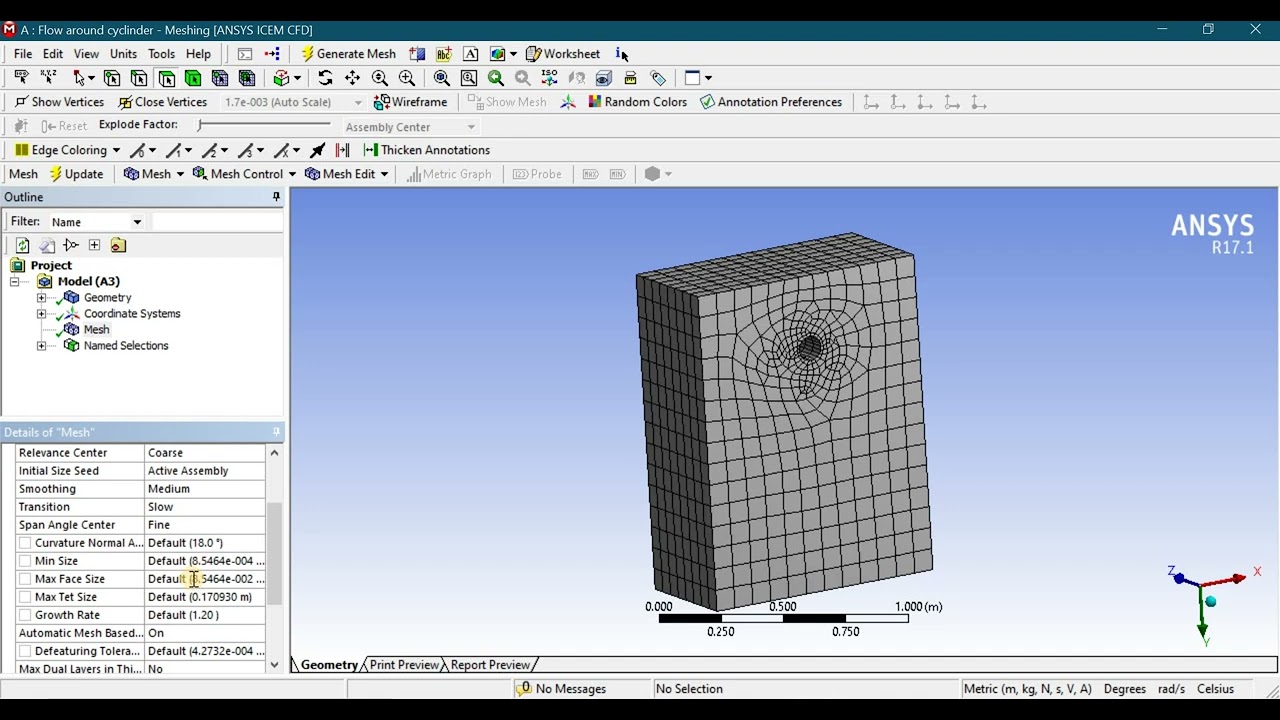Viewport: 1280px width, 720px height.
Task: Click the Tags toolbar icon
Action: (x=658, y=78)
